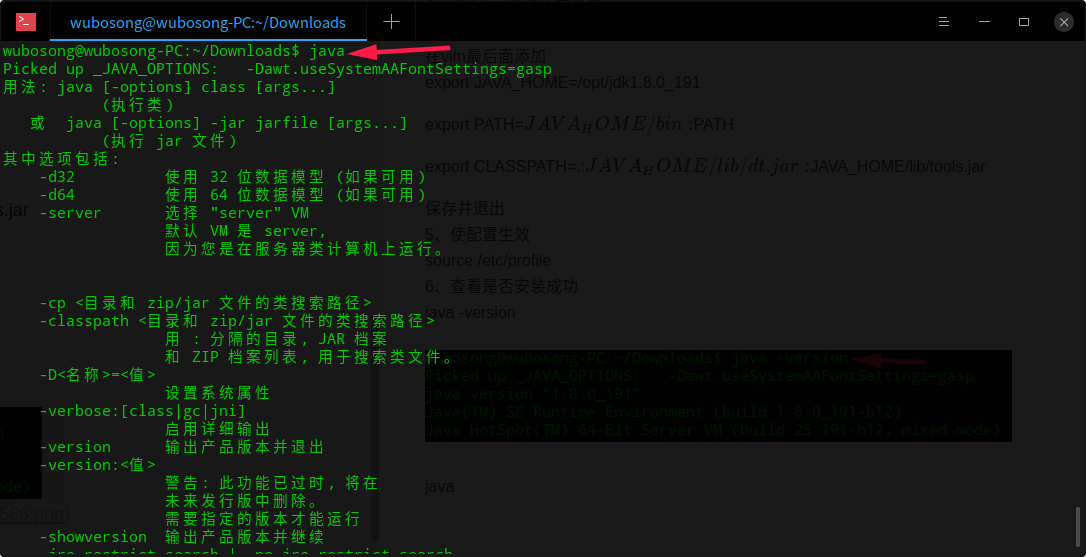This screenshot has height=557, width=1086.
Task: Click the '-version:<值>' option
Action: point(98,466)
